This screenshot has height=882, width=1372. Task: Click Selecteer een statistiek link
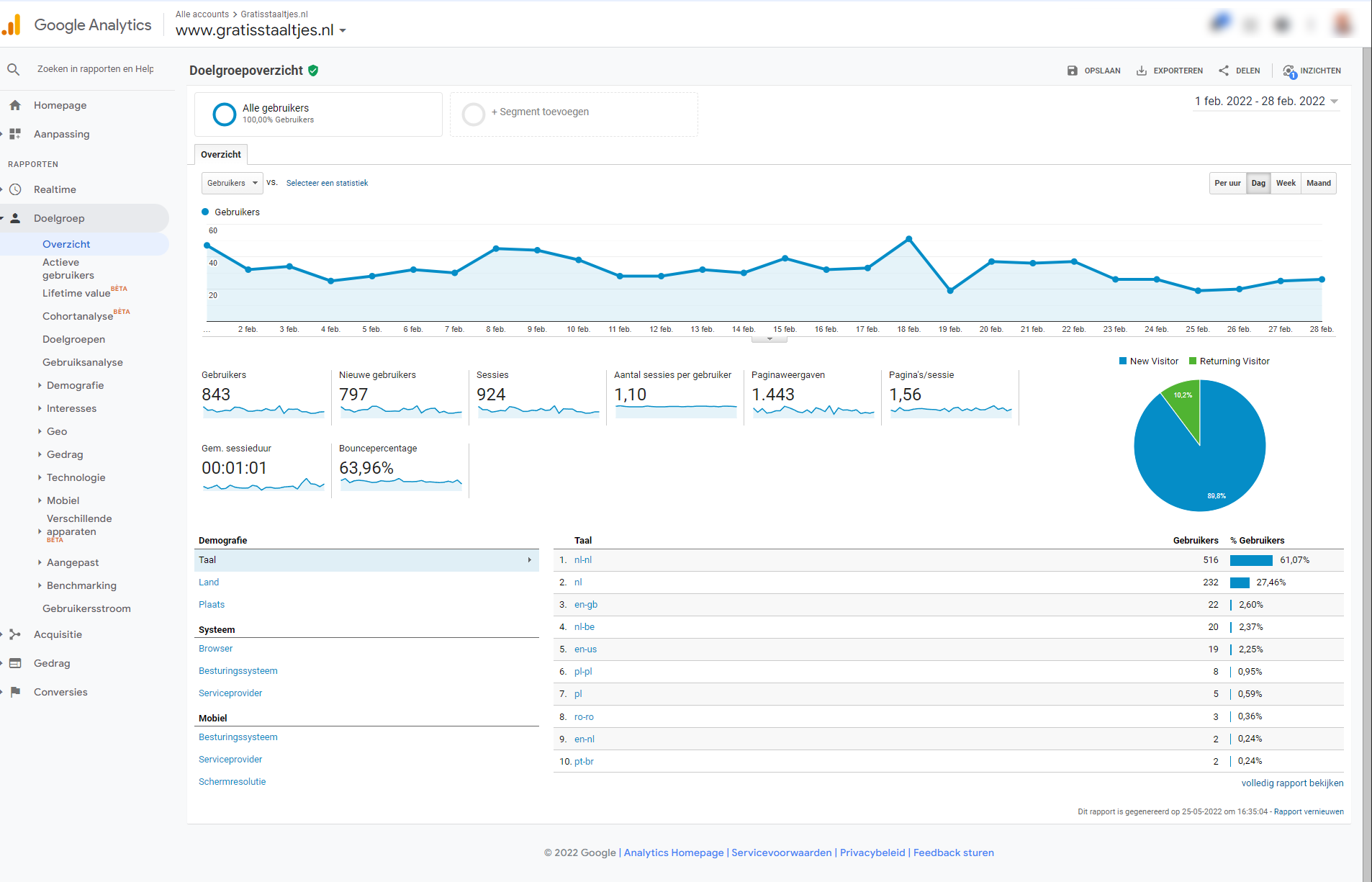coord(327,184)
